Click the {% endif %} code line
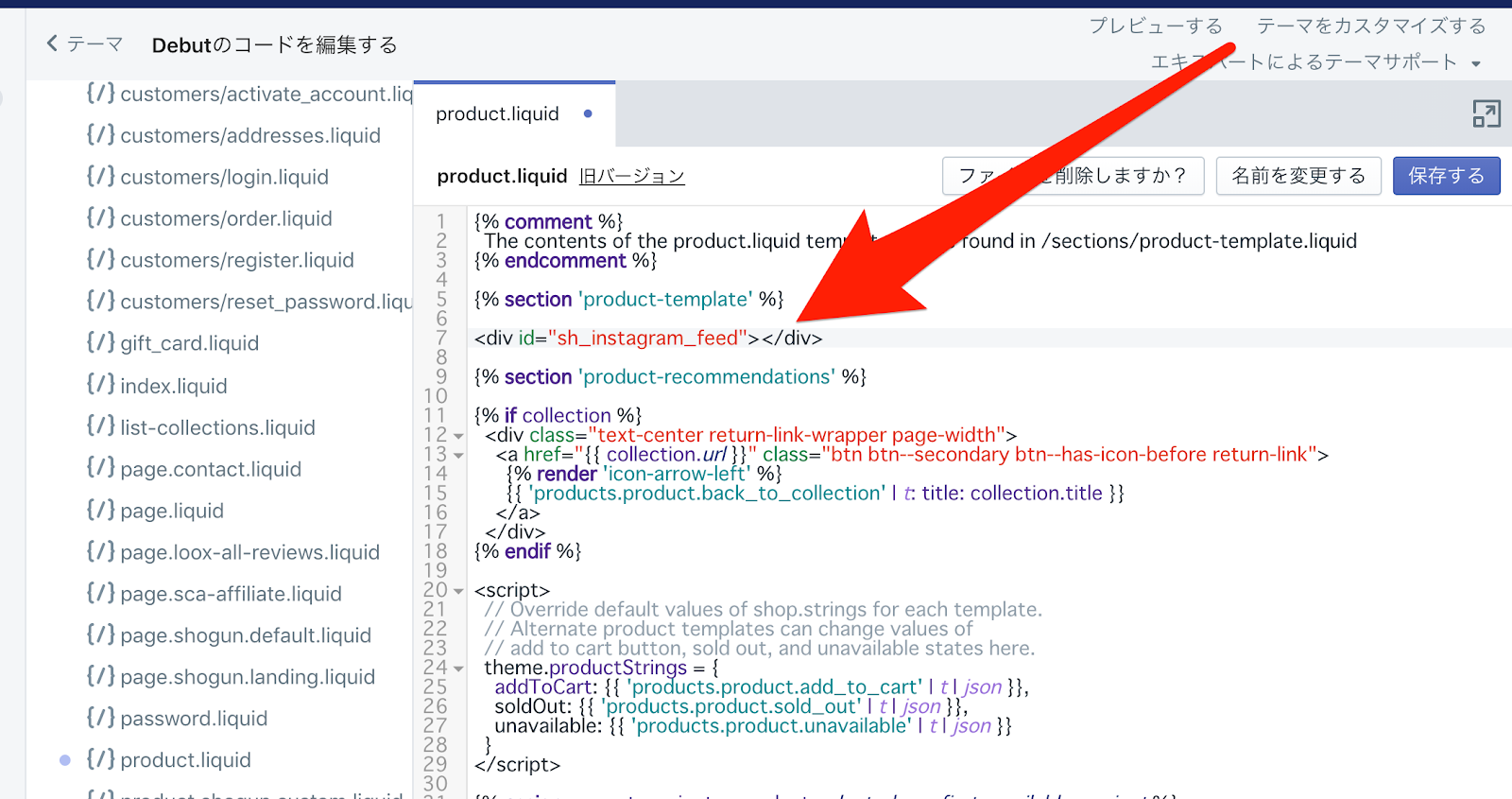 [527, 551]
